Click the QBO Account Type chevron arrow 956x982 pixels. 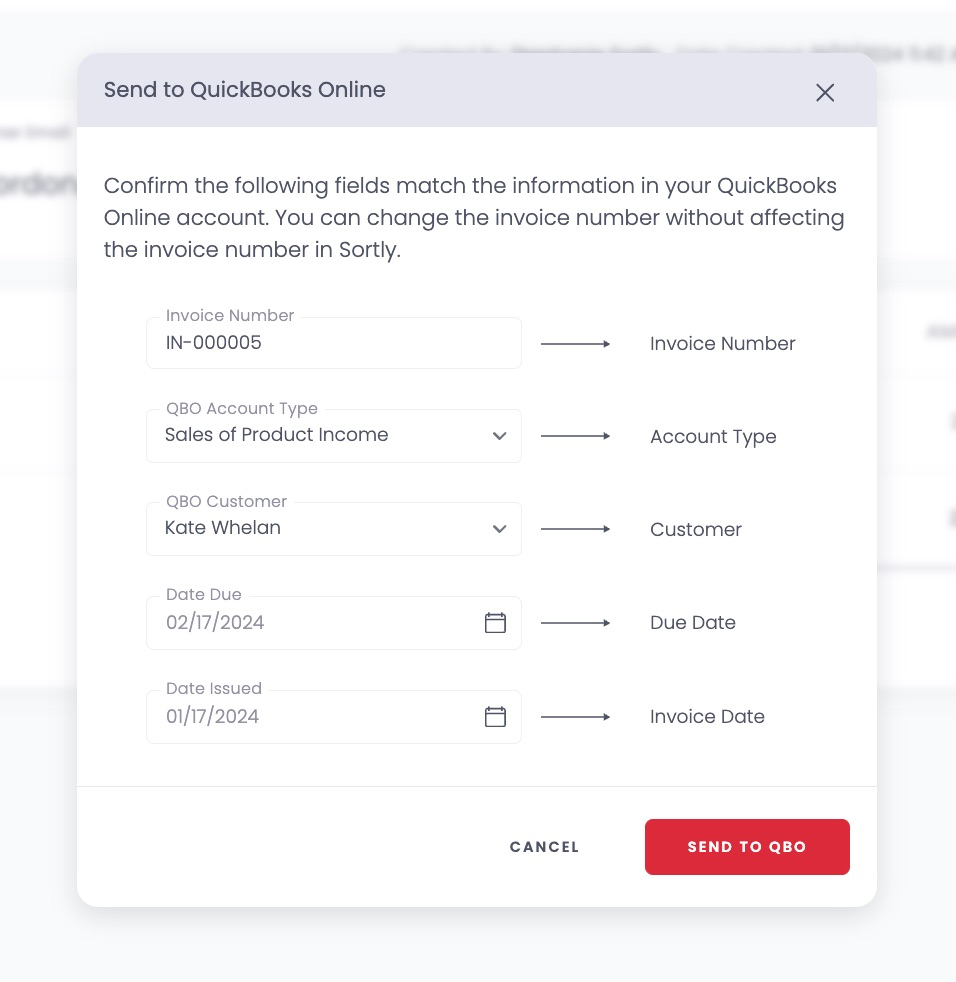(499, 436)
